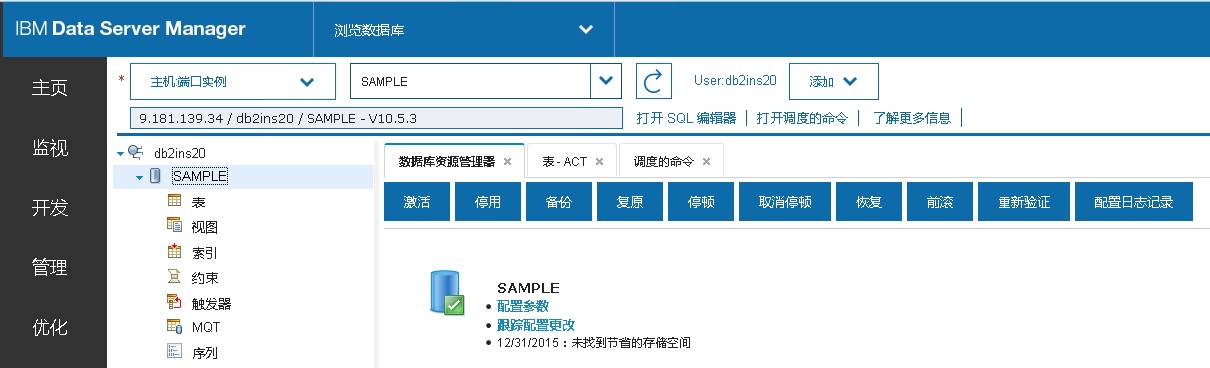Click the 前滚 button

(x=939, y=201)
